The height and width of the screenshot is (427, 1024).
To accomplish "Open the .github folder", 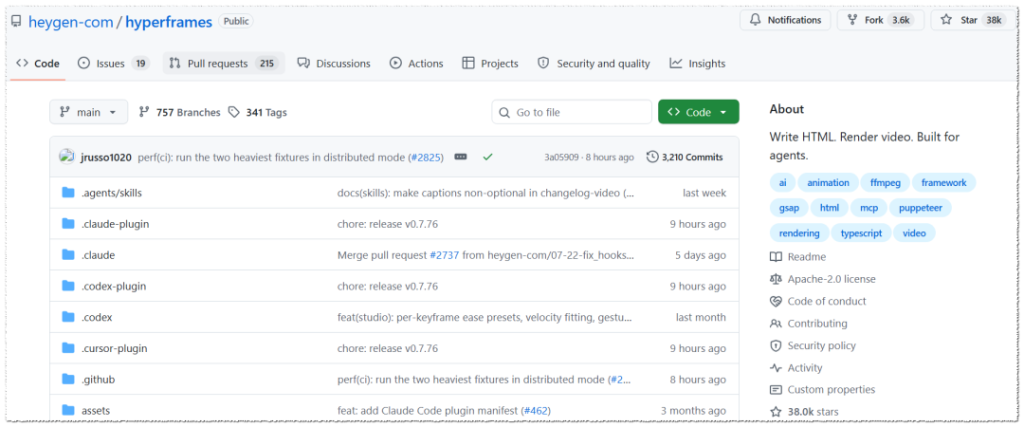I will pos(98,379).
